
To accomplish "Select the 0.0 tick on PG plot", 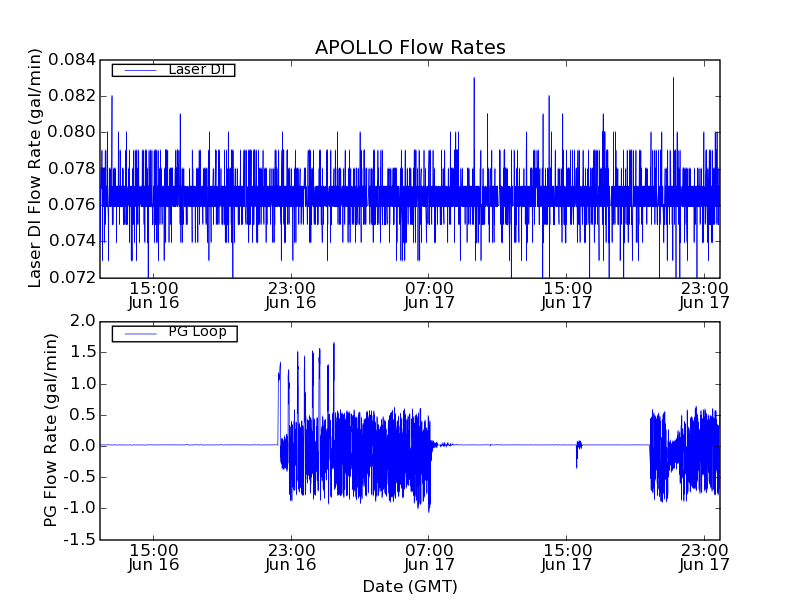I will click(x=84, y=446).
